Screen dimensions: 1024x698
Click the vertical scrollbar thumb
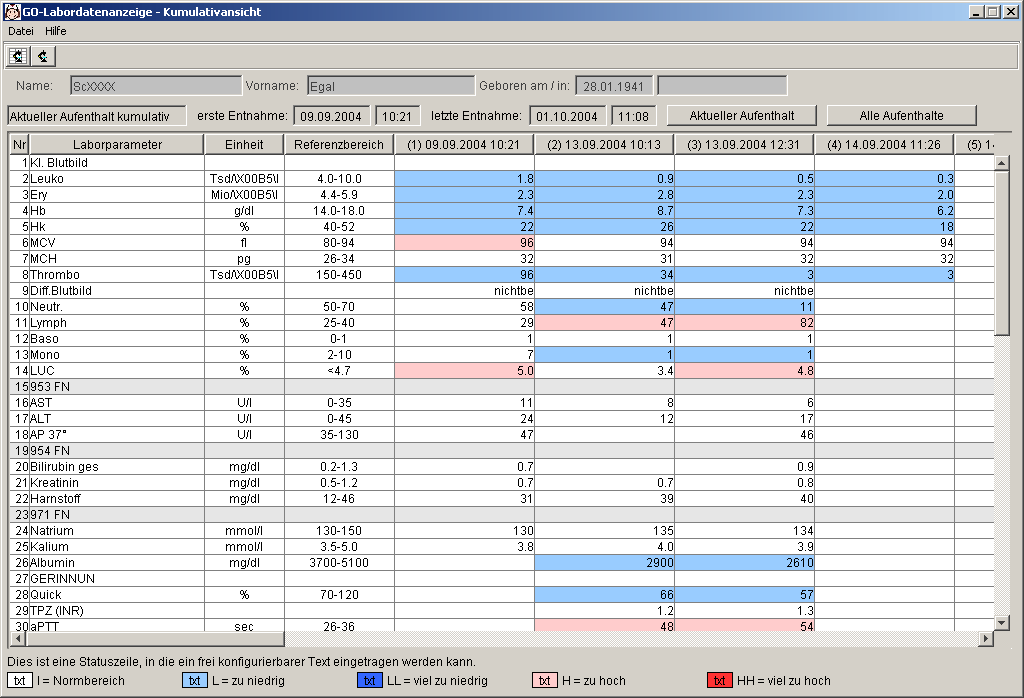(x=1002, y=253)
